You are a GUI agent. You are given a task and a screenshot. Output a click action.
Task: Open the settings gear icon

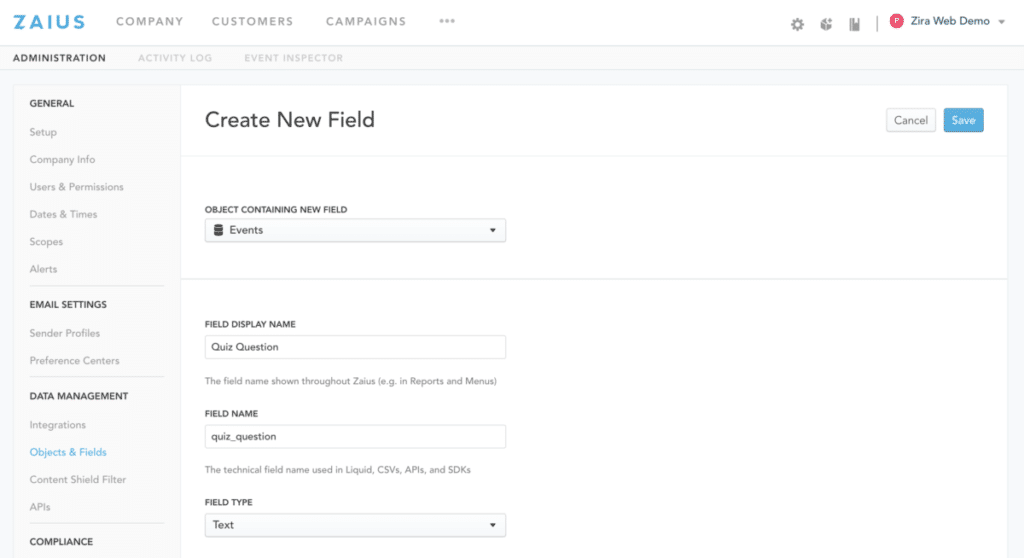point(797,24)
